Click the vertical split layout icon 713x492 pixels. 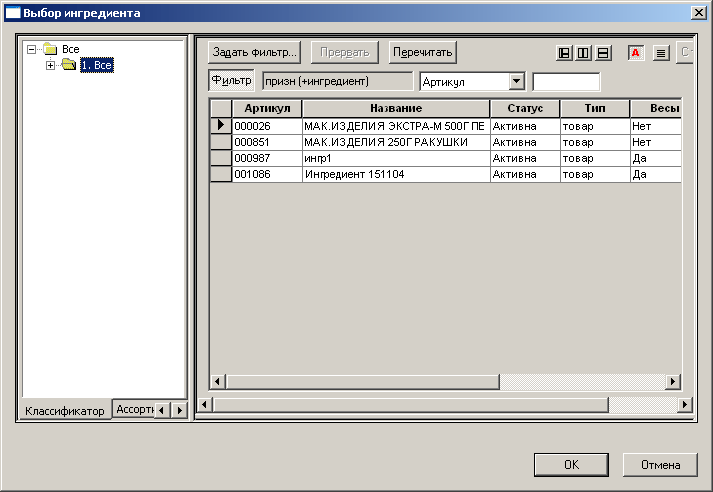tap(583, 53)
